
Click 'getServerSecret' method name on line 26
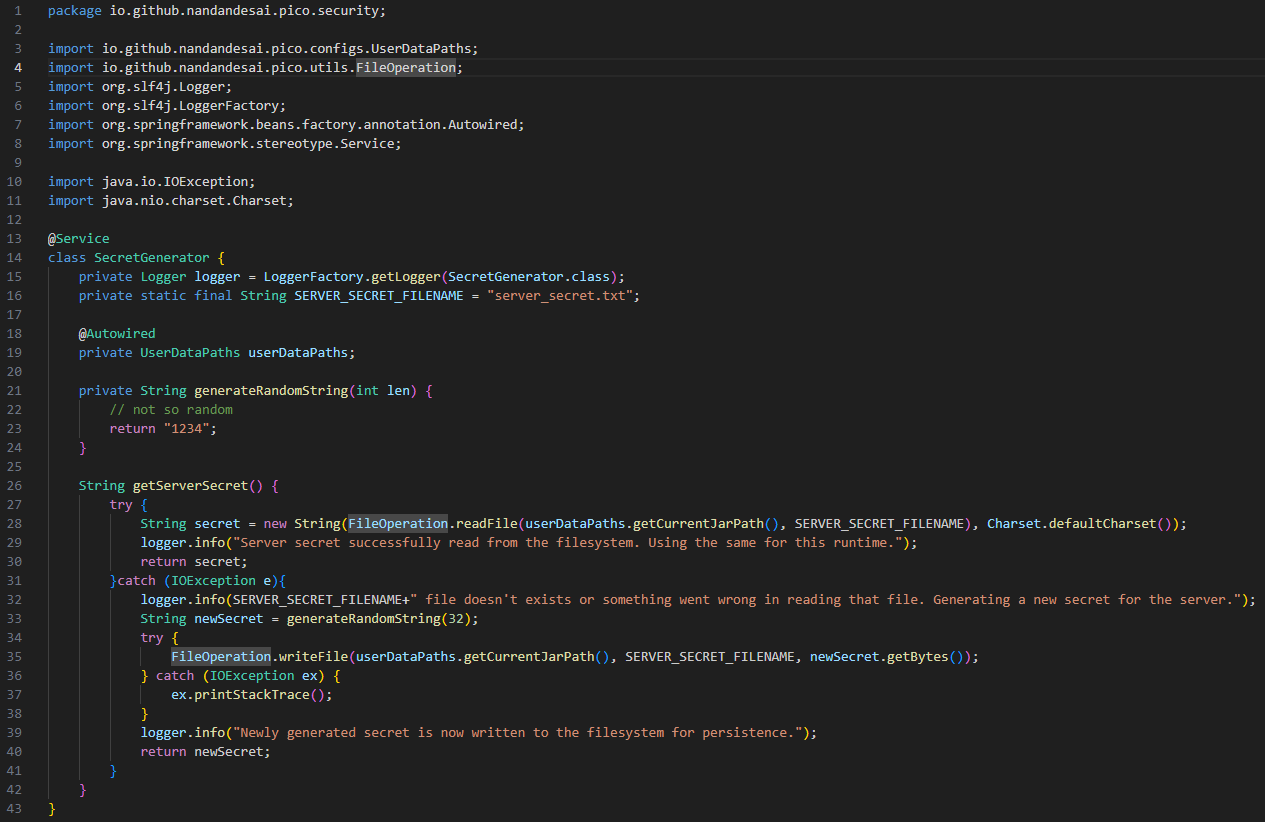(x=190, y=486)
